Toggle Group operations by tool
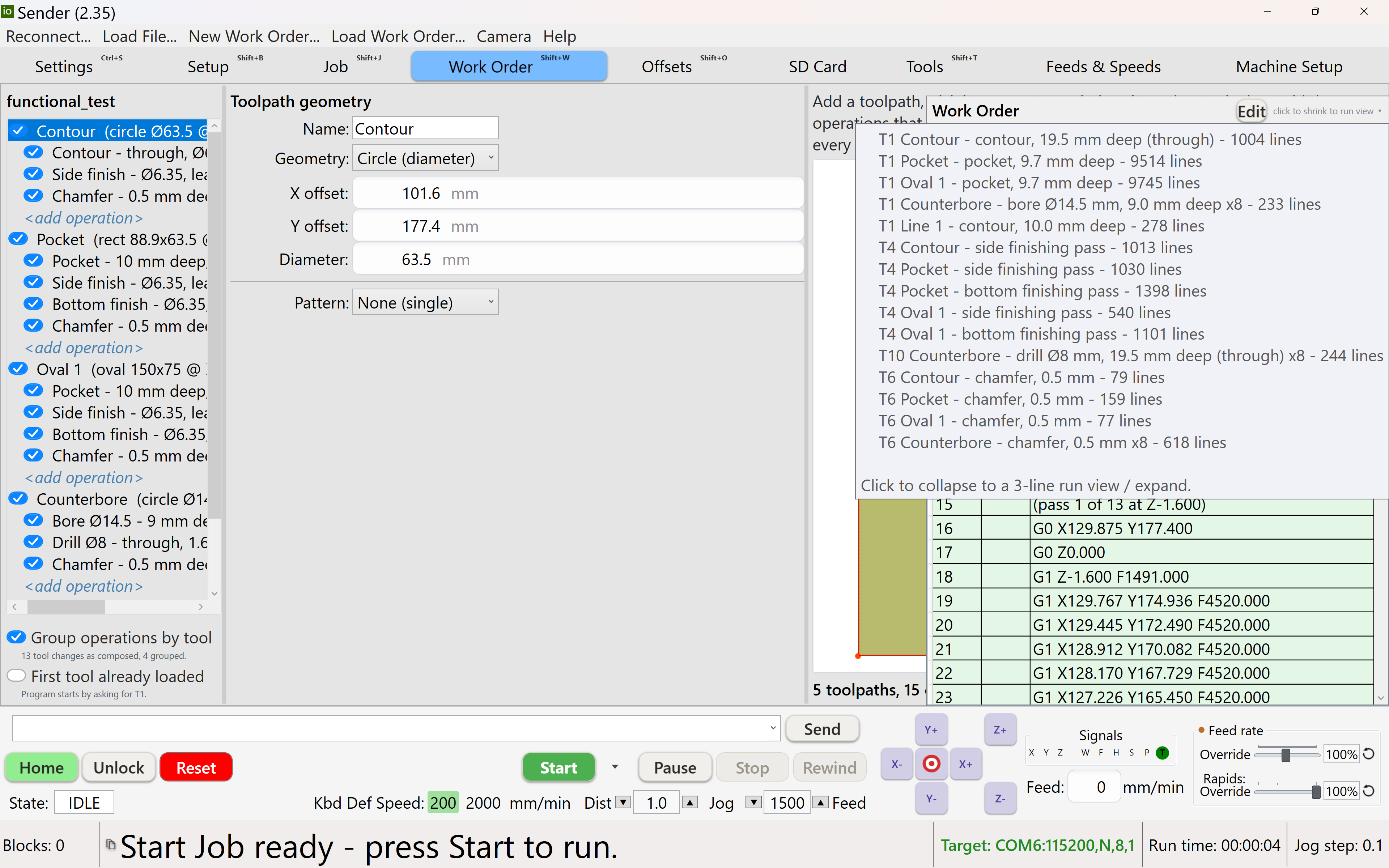 17,637
